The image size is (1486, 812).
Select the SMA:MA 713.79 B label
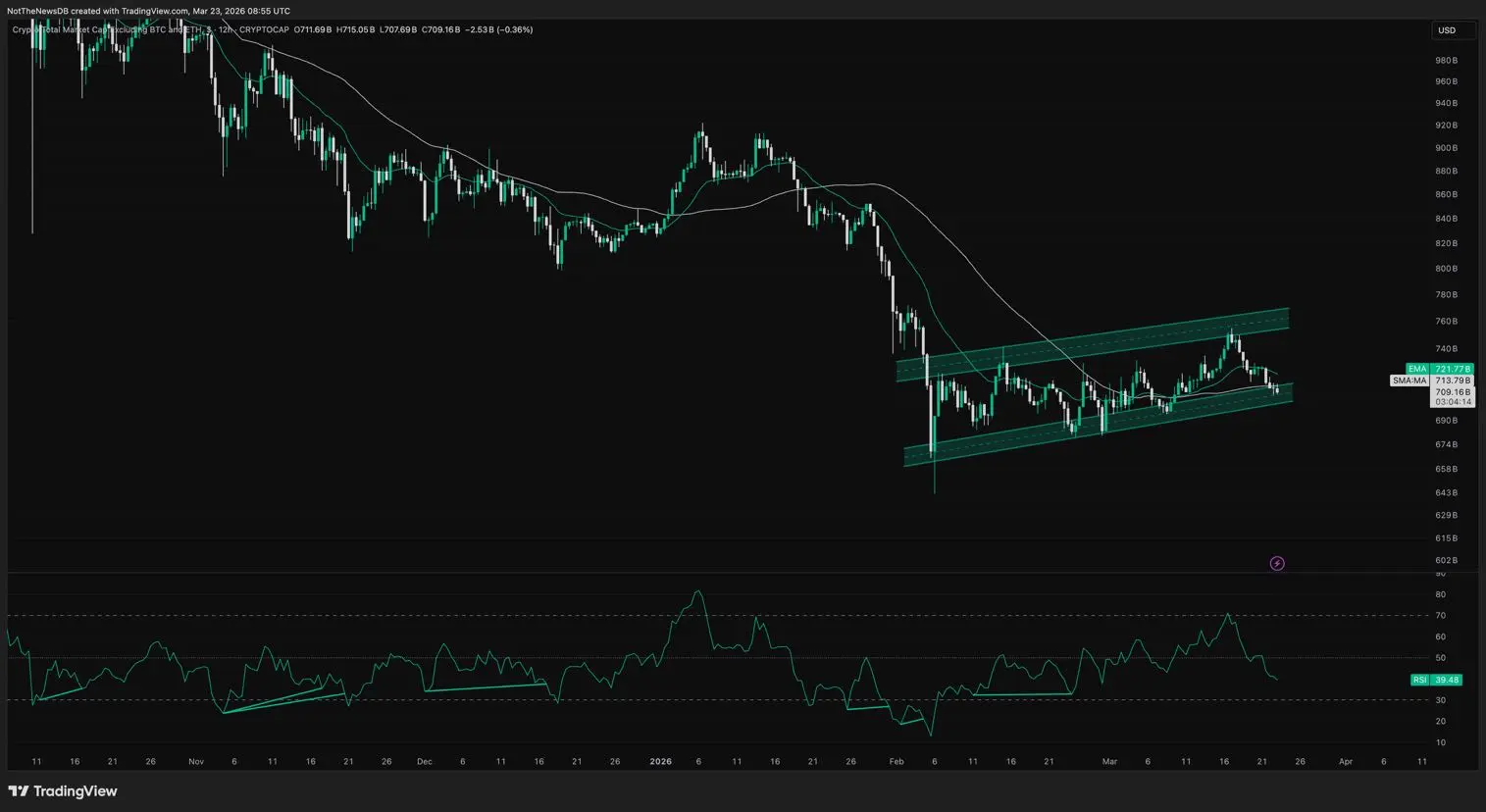(x=1432, y=381)
